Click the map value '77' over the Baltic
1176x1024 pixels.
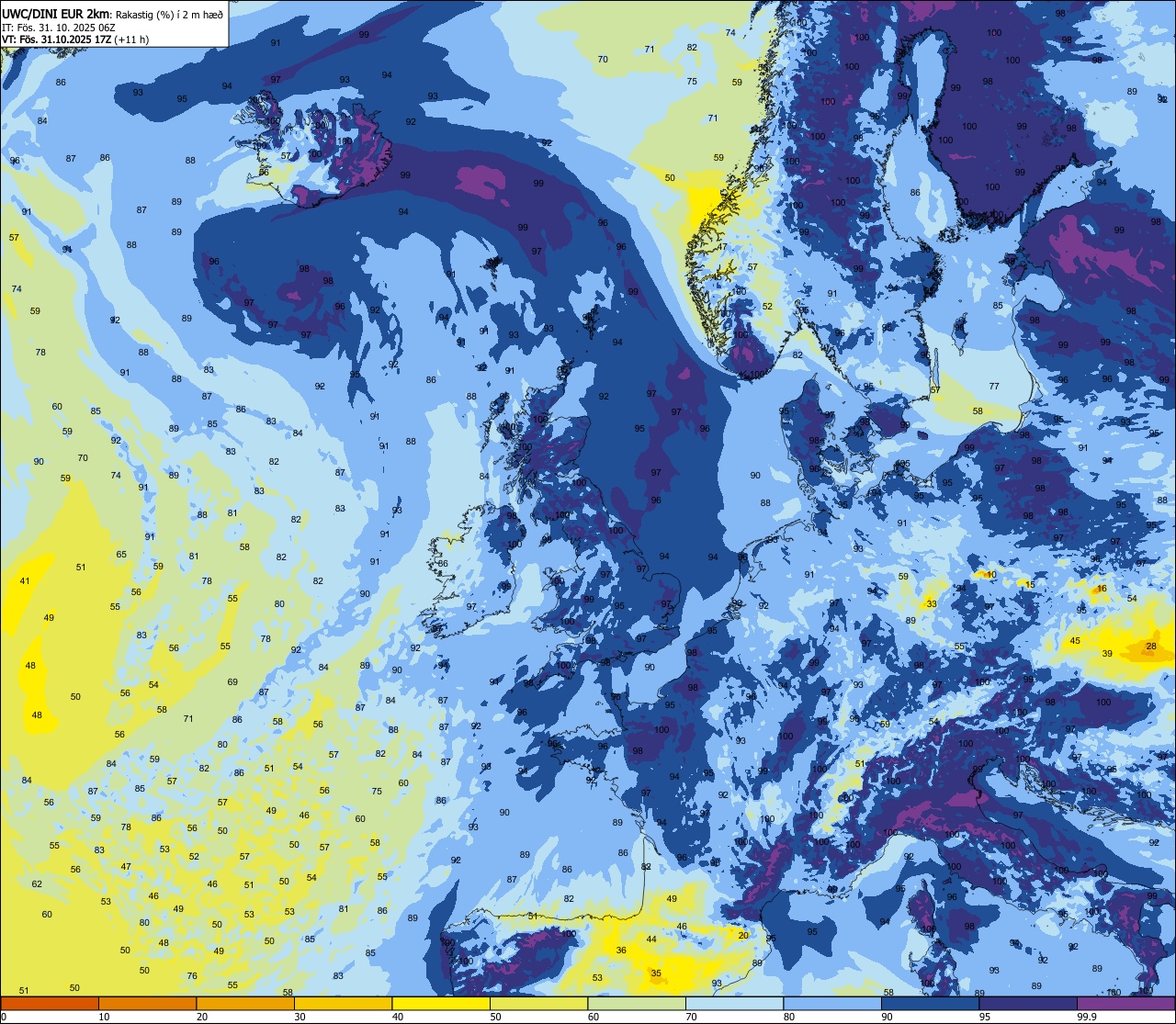click(994, 387)
